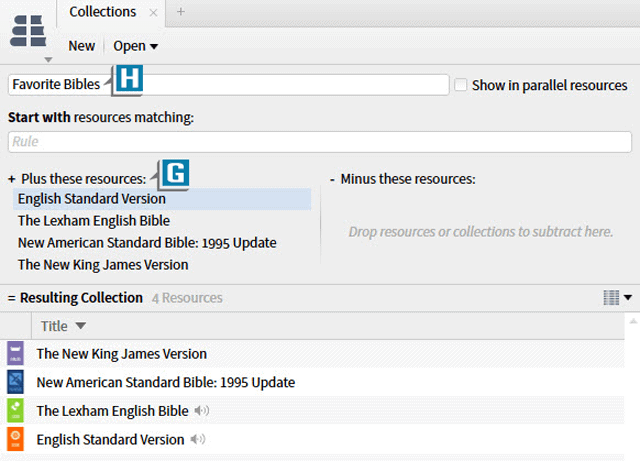Expand the Open dropdown menu
The width and height of the screenshot is (640, 461).
point(135,46)
